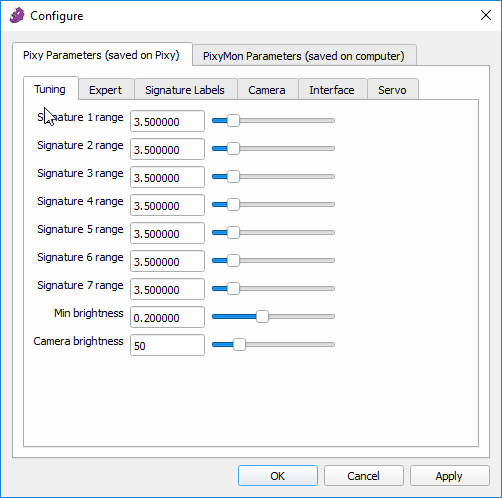This screenshot has height=498, width=502.
Task: Click the Signature 6 range value field
Action: tap(167, 261)
